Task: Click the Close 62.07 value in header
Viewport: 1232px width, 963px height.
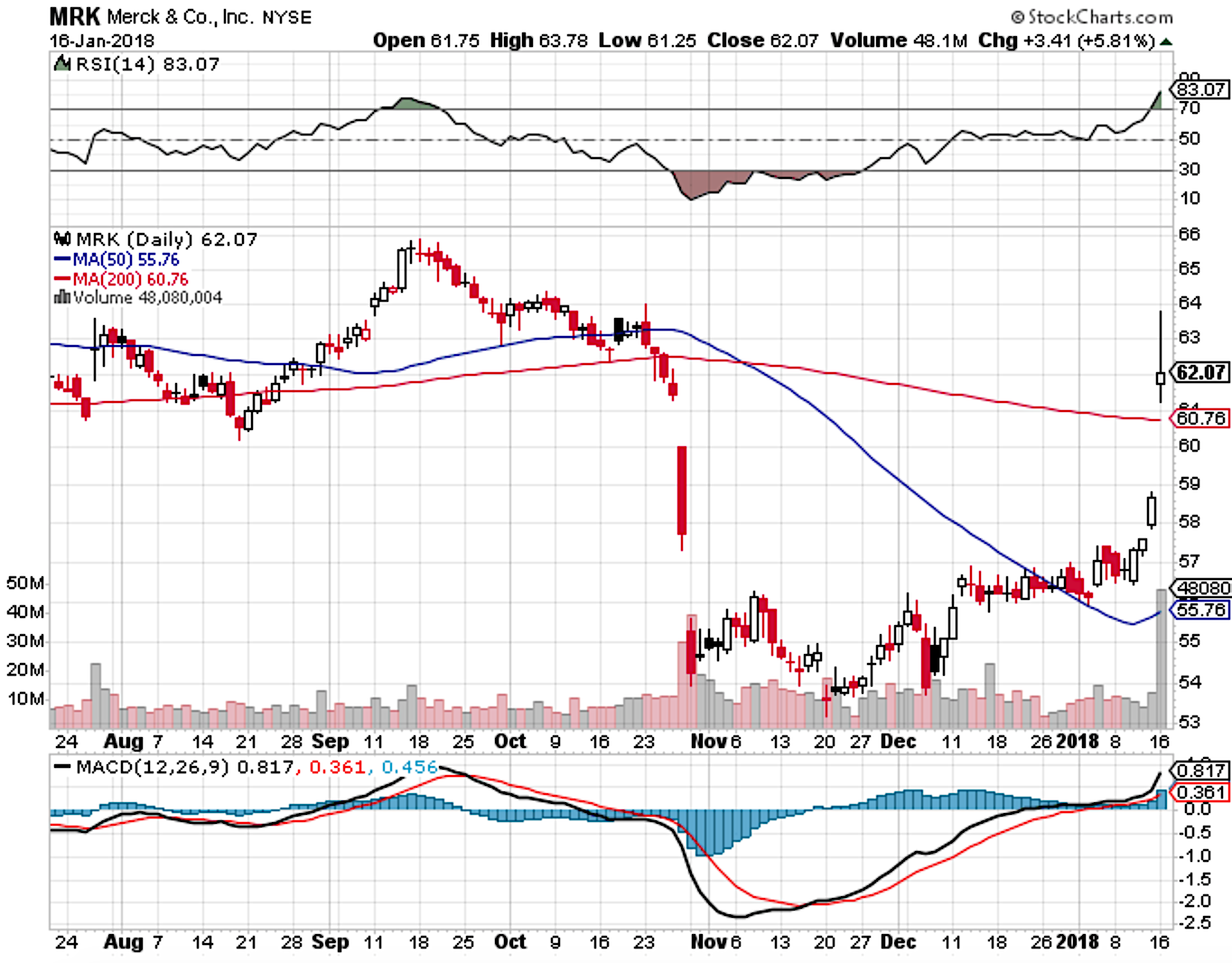Action: coord(763,41)
